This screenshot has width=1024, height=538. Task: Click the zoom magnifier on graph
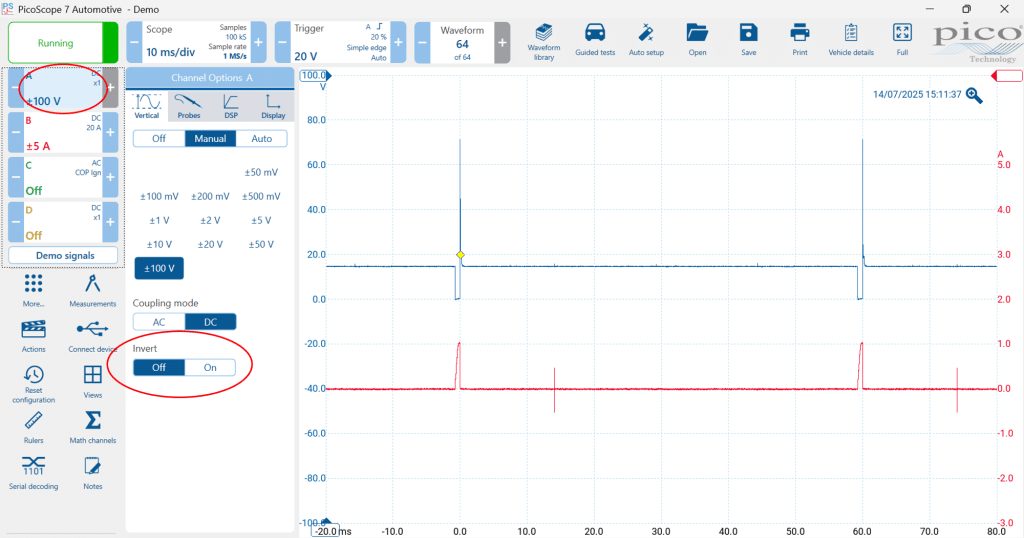[974, 95]
